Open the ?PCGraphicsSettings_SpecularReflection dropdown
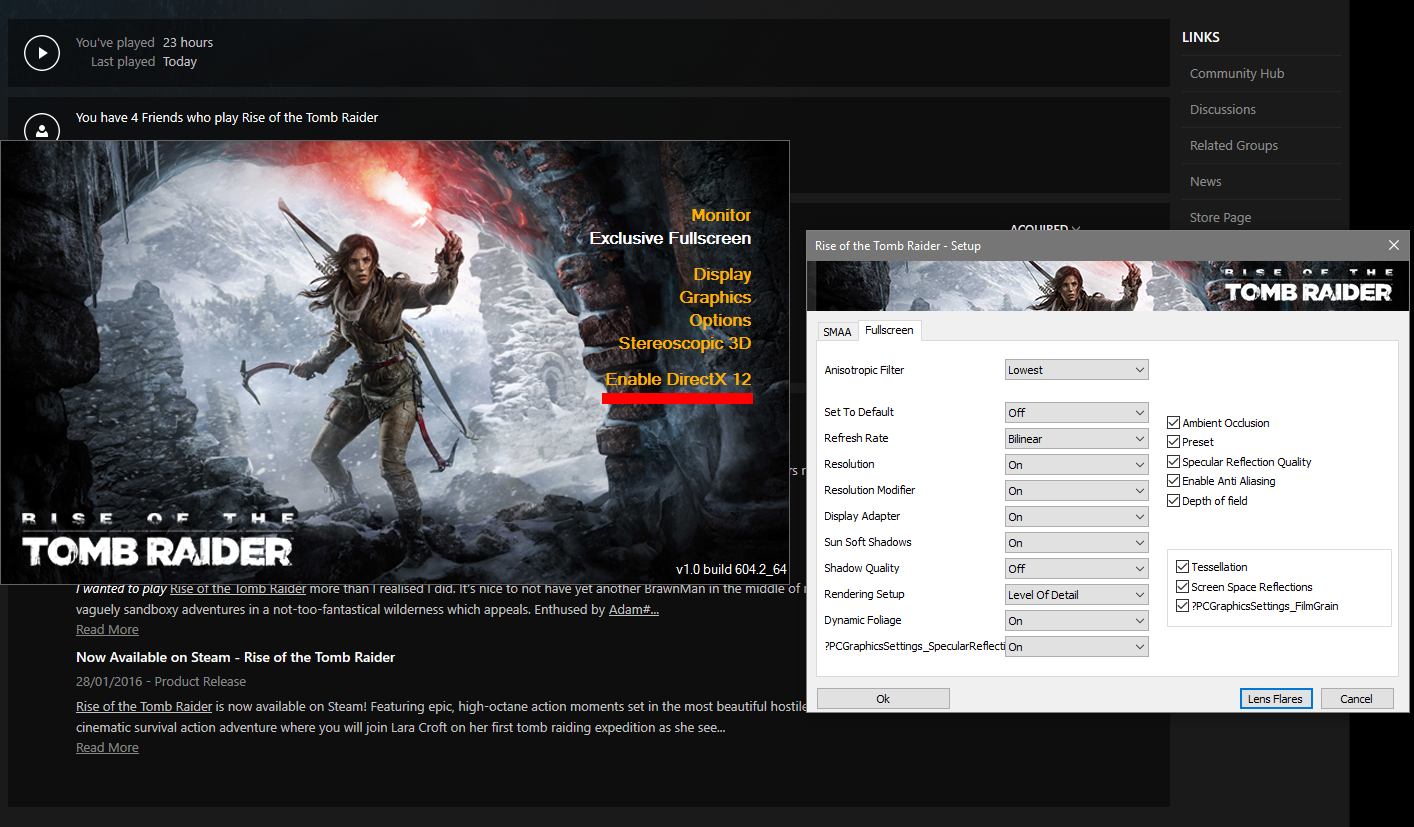 pos(1077,646)
